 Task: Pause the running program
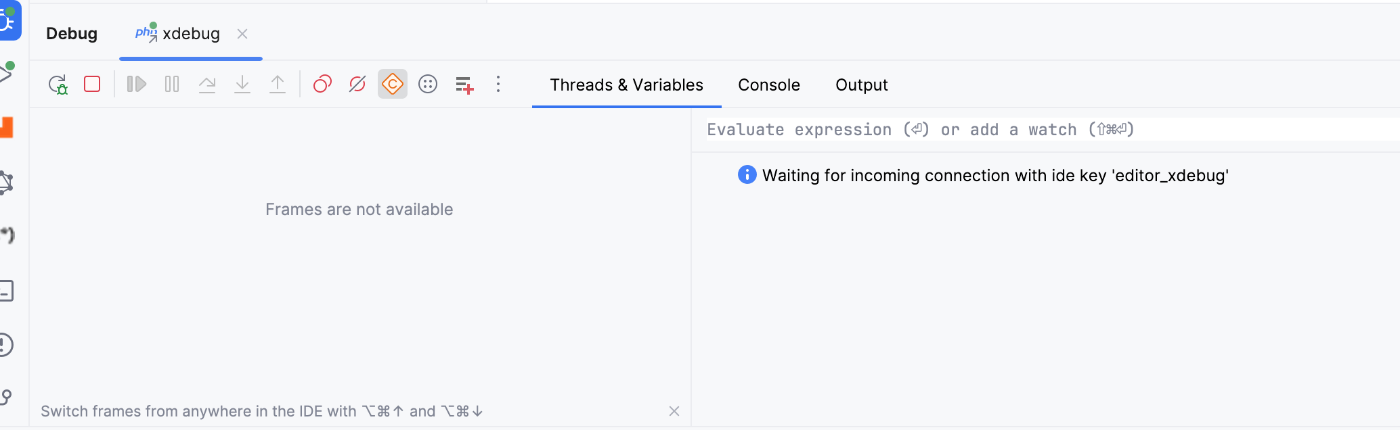point(172,85)
